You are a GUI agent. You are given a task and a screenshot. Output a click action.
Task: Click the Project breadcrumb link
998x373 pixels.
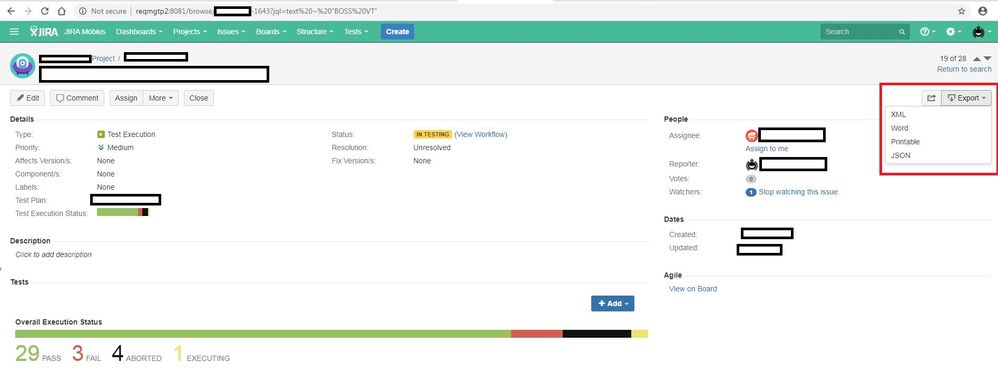click(103, 58)
